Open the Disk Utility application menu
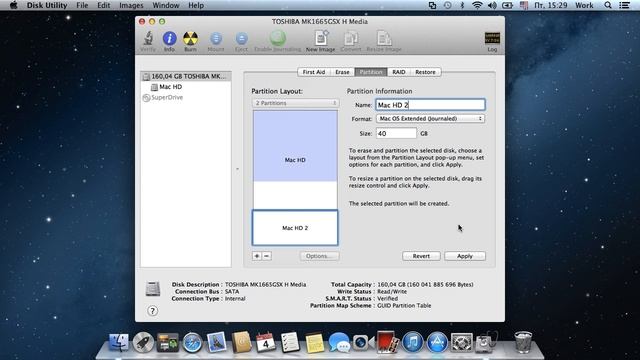The height and width of the screenshot is (360, 640). coord(47,5)
